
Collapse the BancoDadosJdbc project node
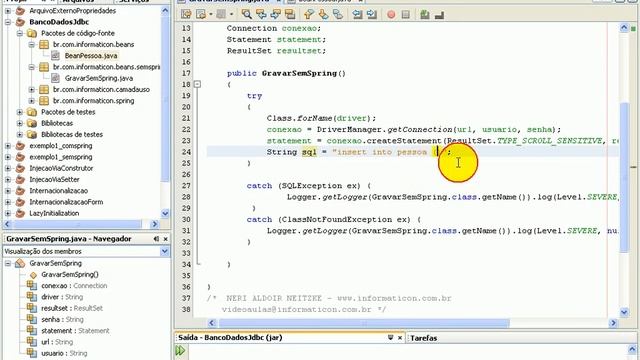pyautogui.click(x=8, y=22)
